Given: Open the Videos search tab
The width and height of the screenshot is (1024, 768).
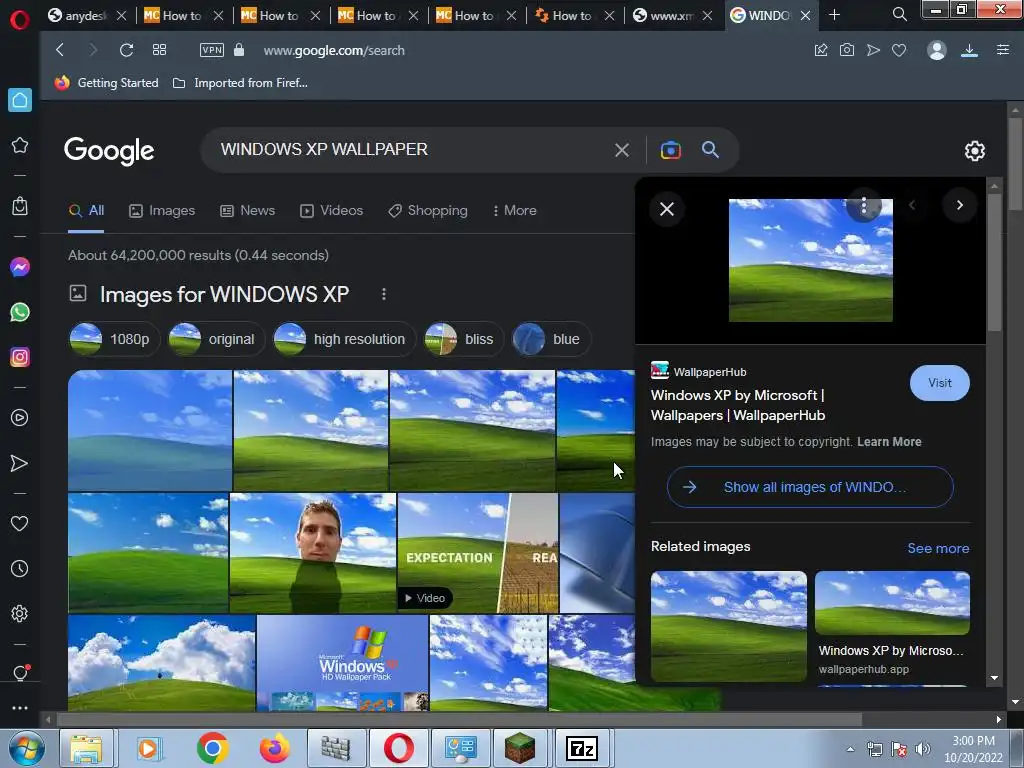Looking at the screenshot, I should click(x=331, y=210).
